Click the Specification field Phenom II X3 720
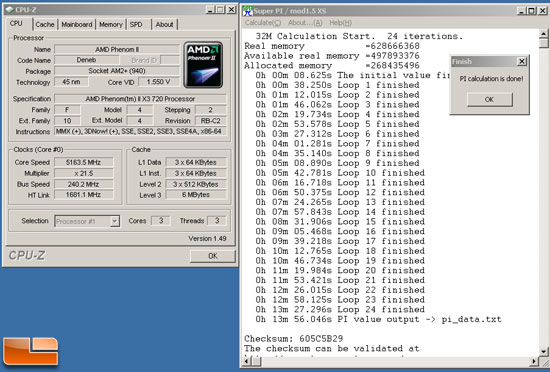This screenshot has height=372, width=550. tap(140, 99)
